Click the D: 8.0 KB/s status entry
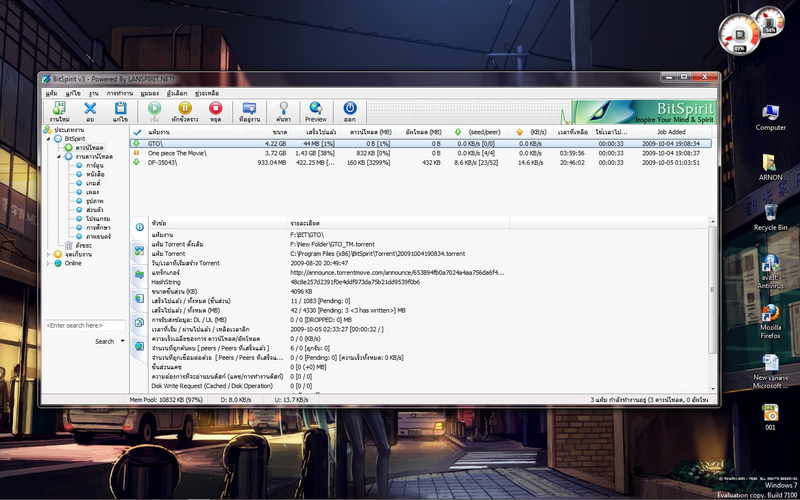800x500 pixels. tap(234, 400)
